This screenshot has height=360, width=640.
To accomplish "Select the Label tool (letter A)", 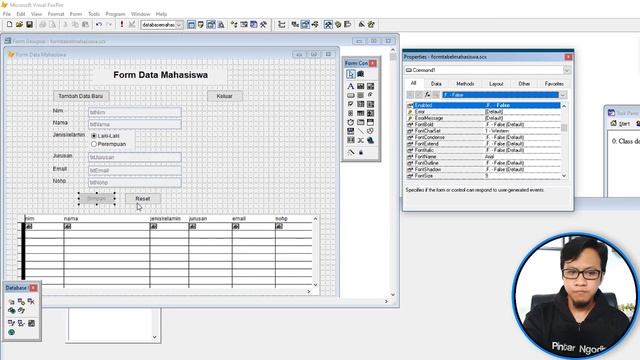I will [x=351, y=86].
